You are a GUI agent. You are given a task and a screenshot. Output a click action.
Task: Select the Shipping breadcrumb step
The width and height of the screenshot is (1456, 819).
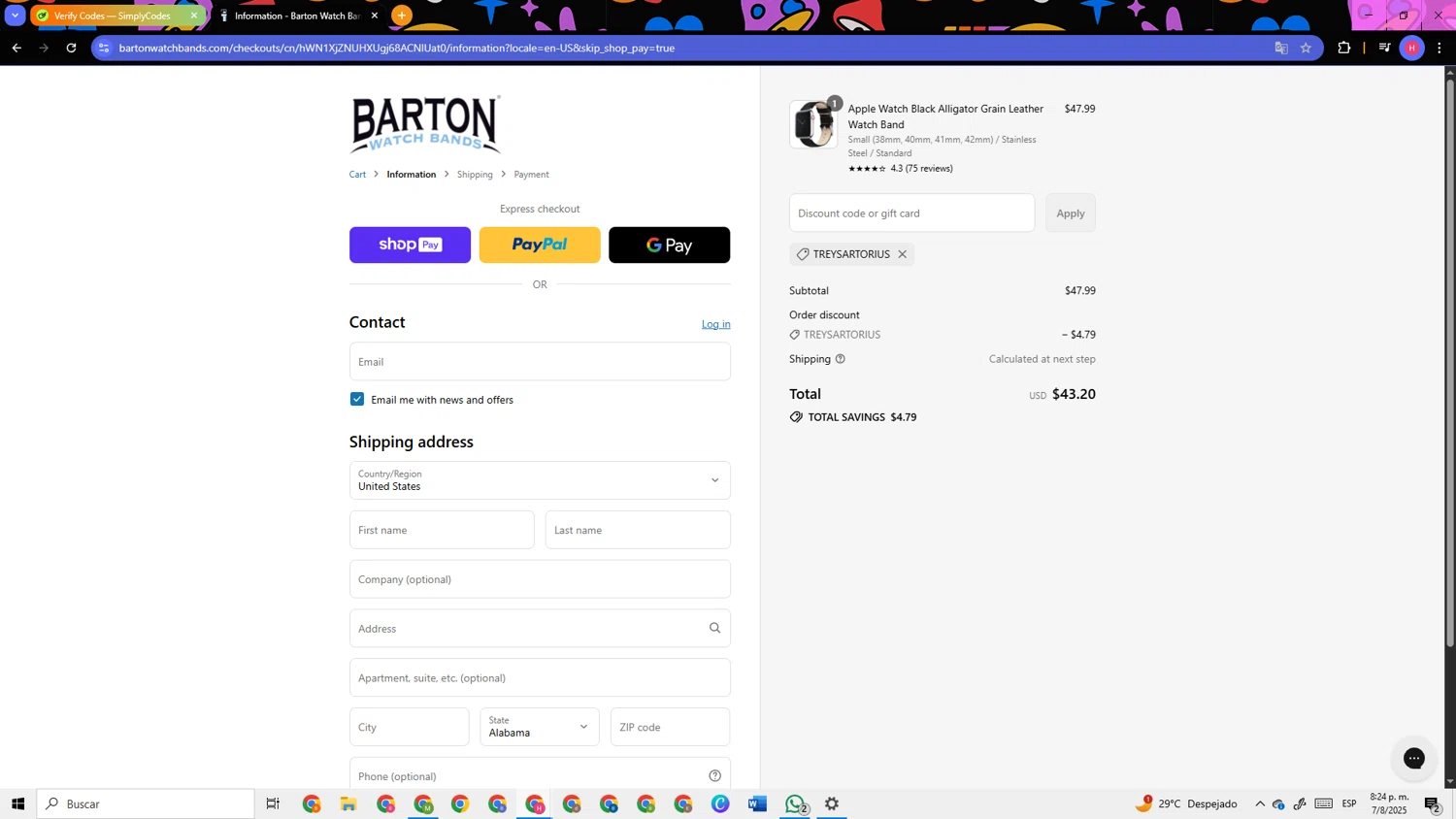pos(475,175)
